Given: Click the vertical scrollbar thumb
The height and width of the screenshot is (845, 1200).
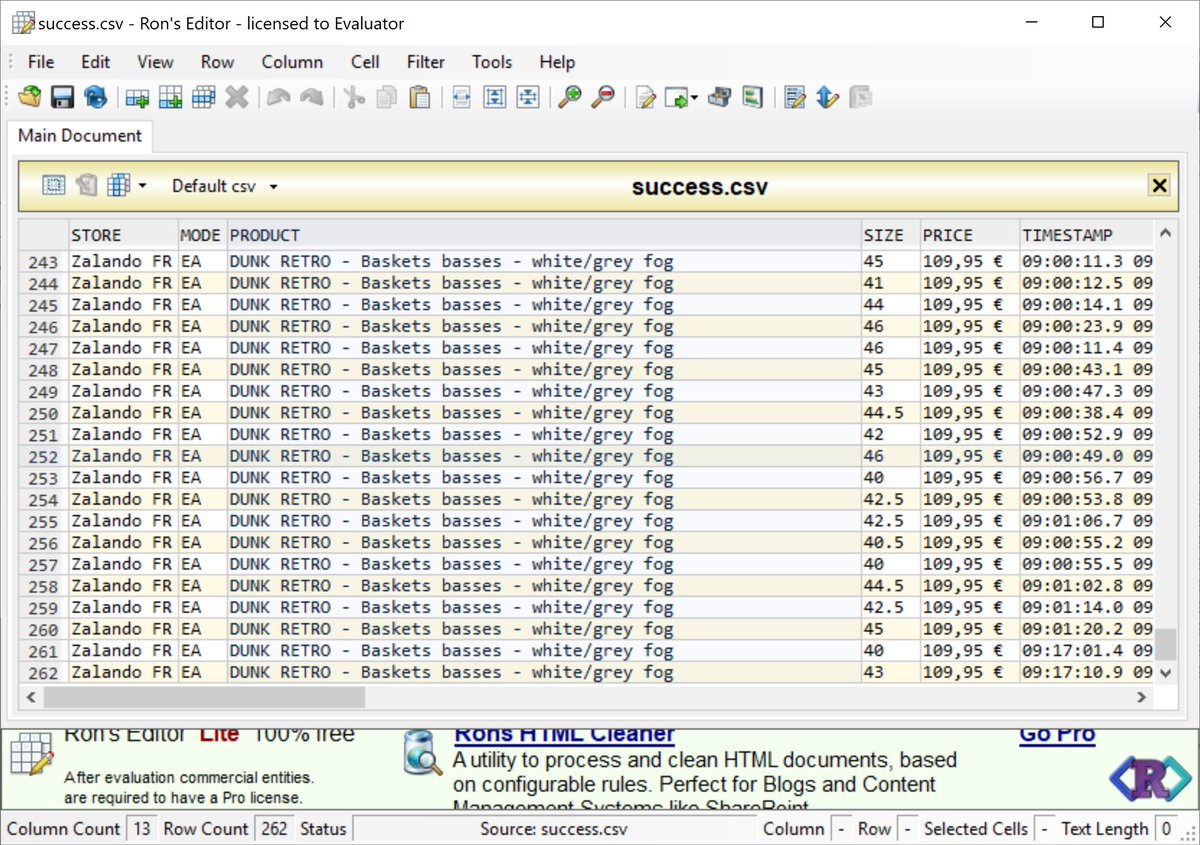Looking at the screenshot, I should (1164, 643).
